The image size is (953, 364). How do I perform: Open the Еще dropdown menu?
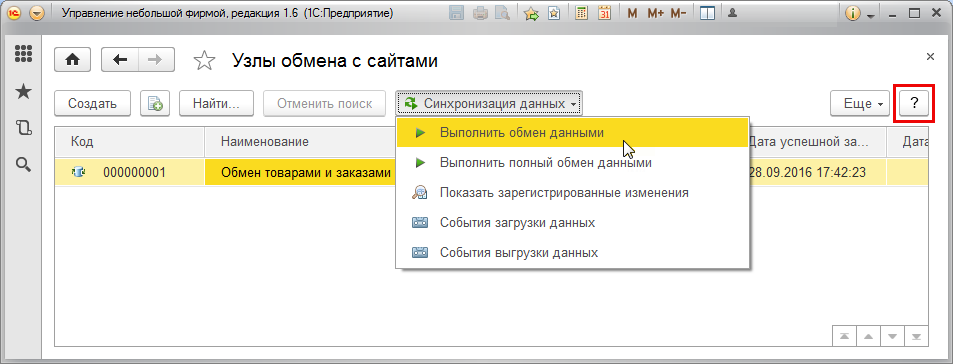860,103
